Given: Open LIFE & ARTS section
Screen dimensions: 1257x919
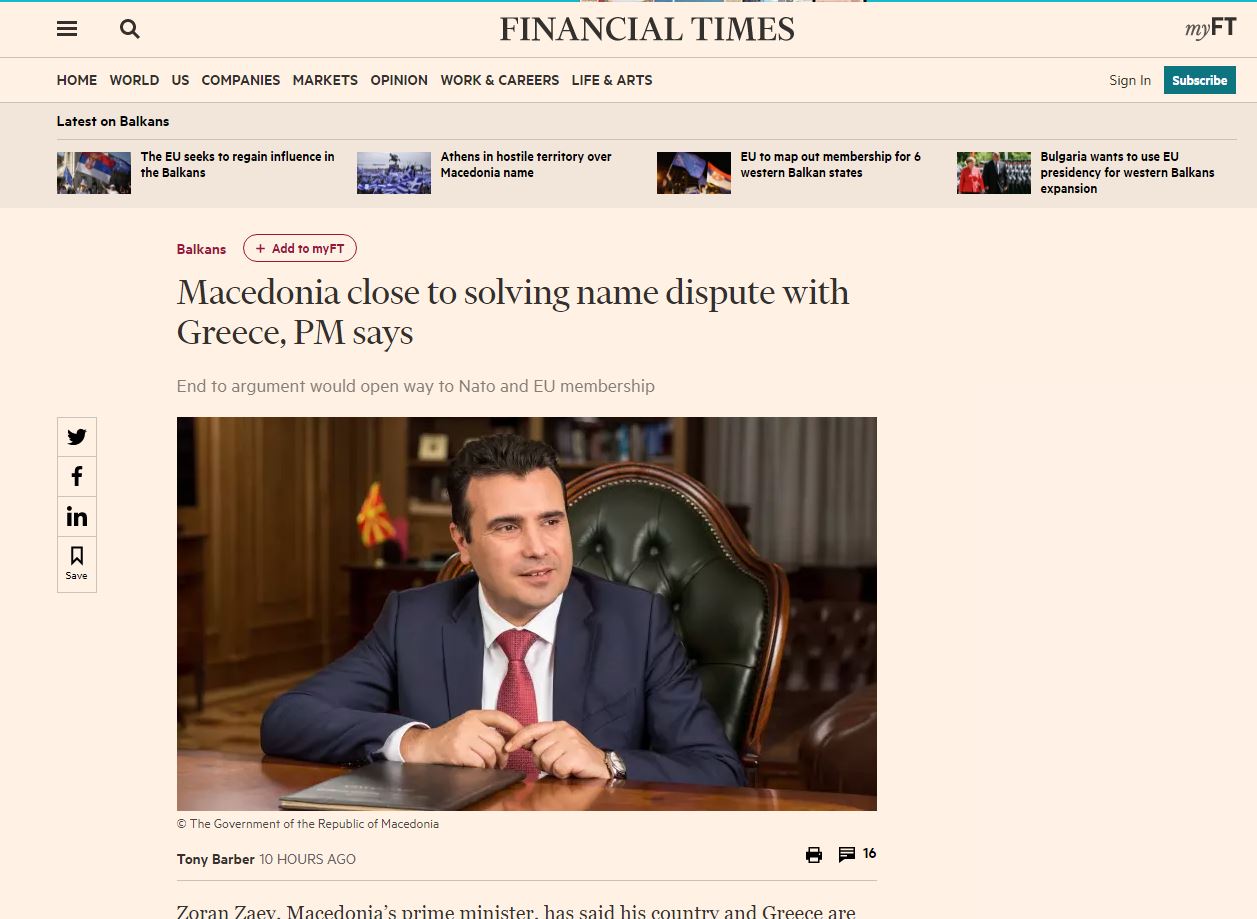Looking at the screenshot, I should [x=612, y=80].
